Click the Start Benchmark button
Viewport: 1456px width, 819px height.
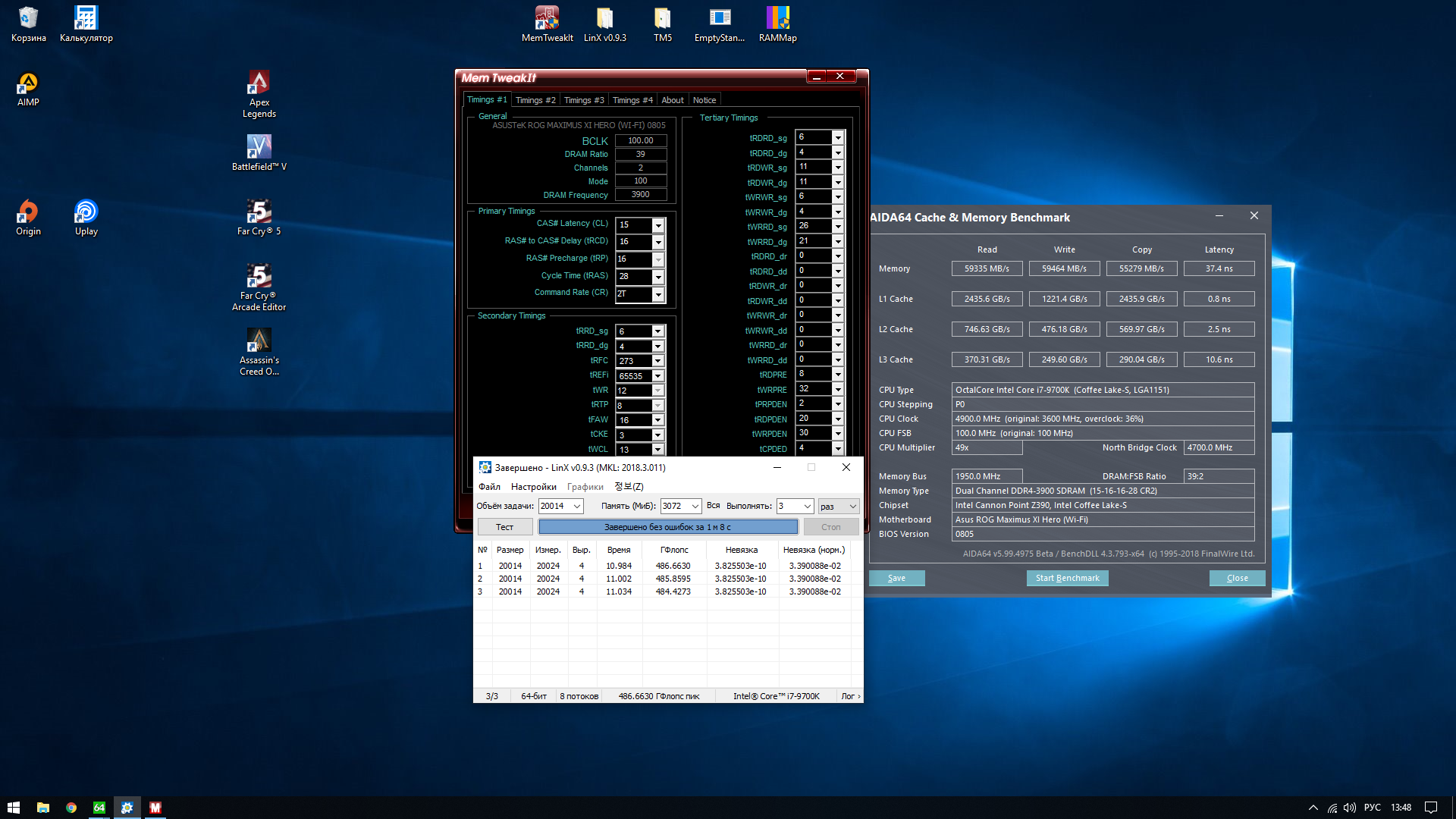tap(1067, 578)
